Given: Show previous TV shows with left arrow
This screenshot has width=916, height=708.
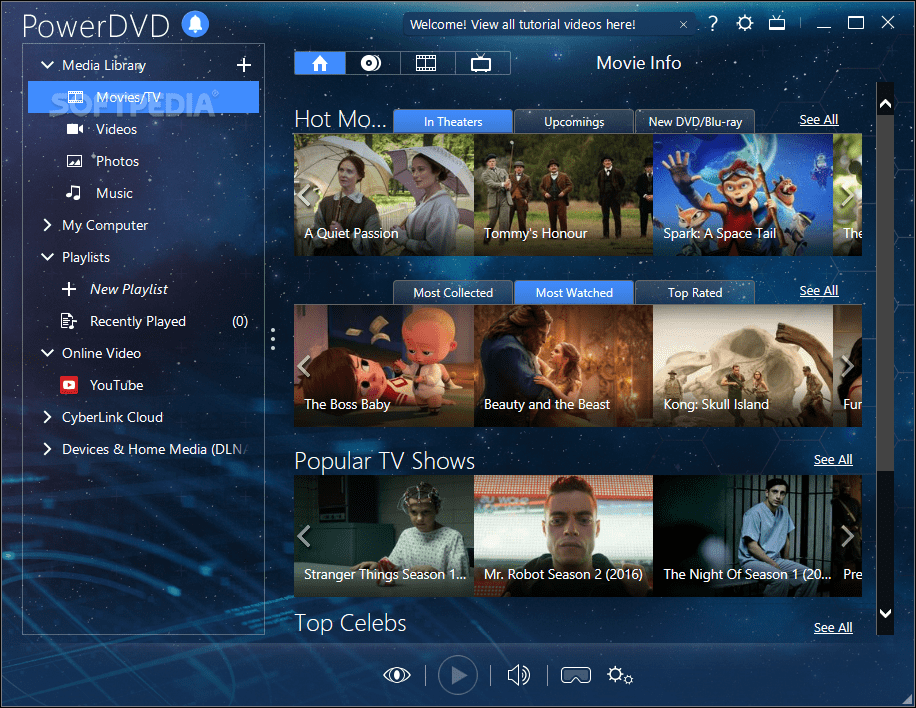Looking at the screenshot, I should click(x=304, y=536).
